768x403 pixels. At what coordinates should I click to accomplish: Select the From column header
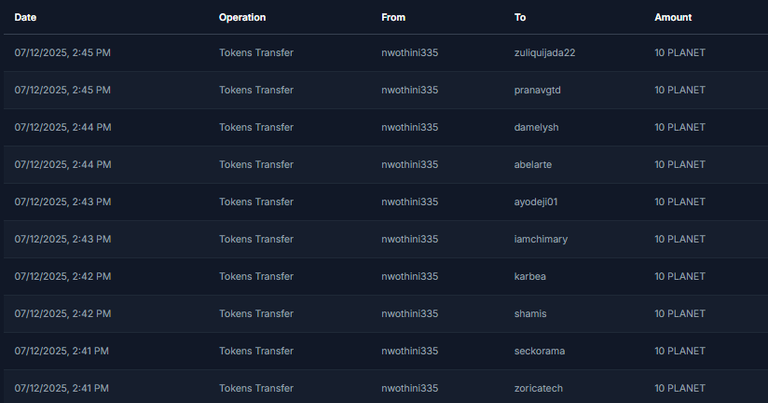[393, 17]
